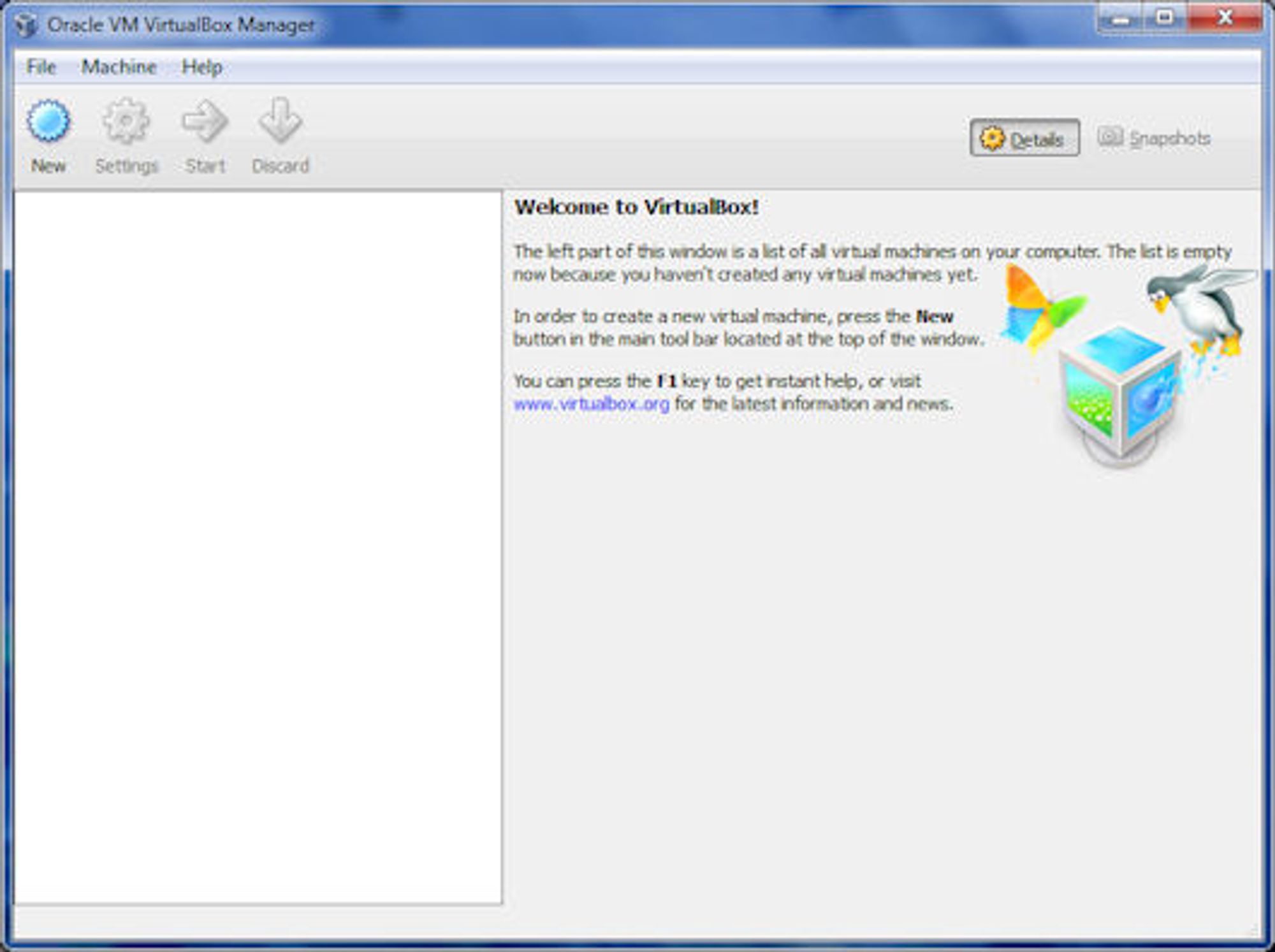The image size is (1275, 952).
Task: Click the VirtualBox title bar app icon
Action: [x=27, y=25]
